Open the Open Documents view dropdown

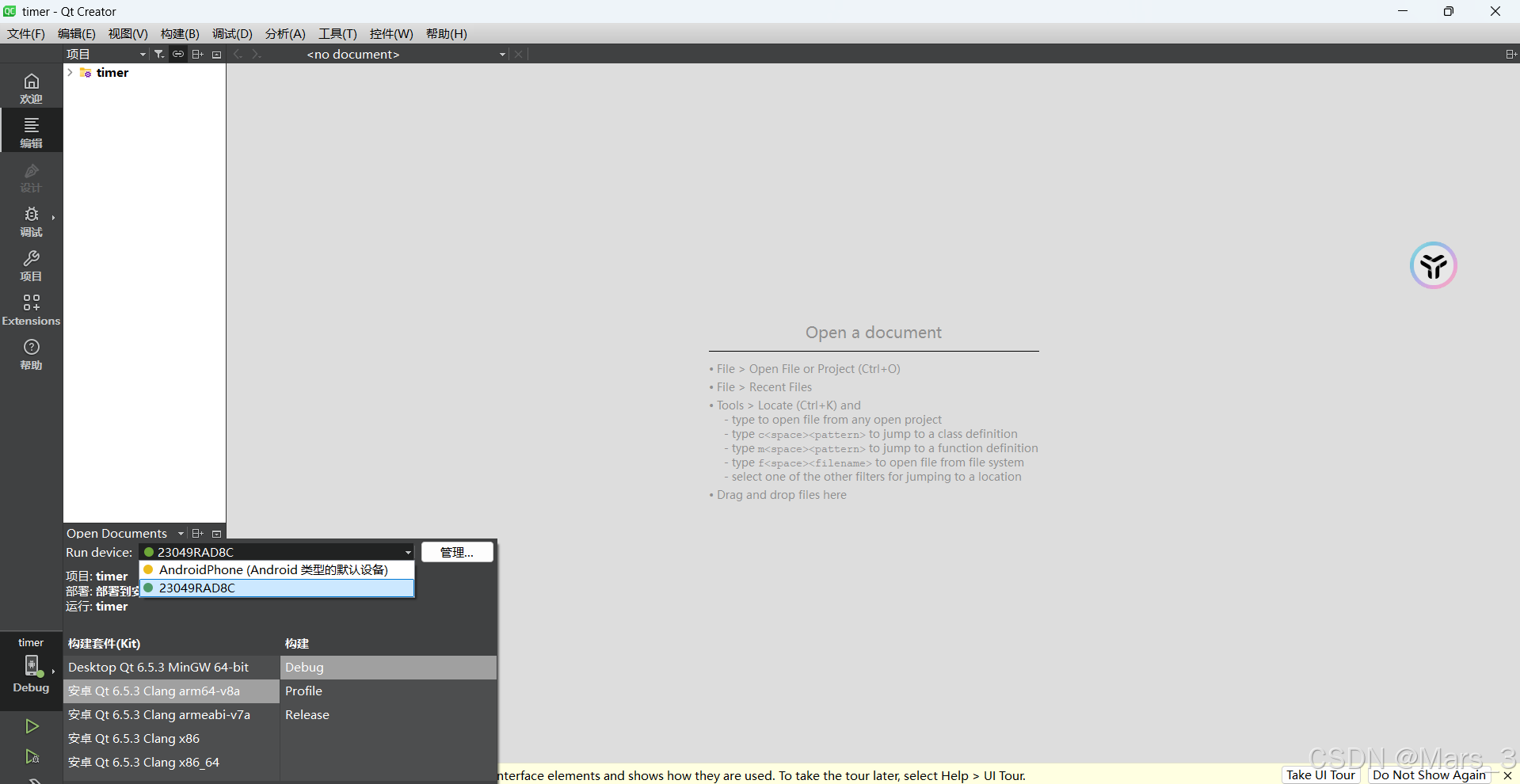[x=125, y=533]
